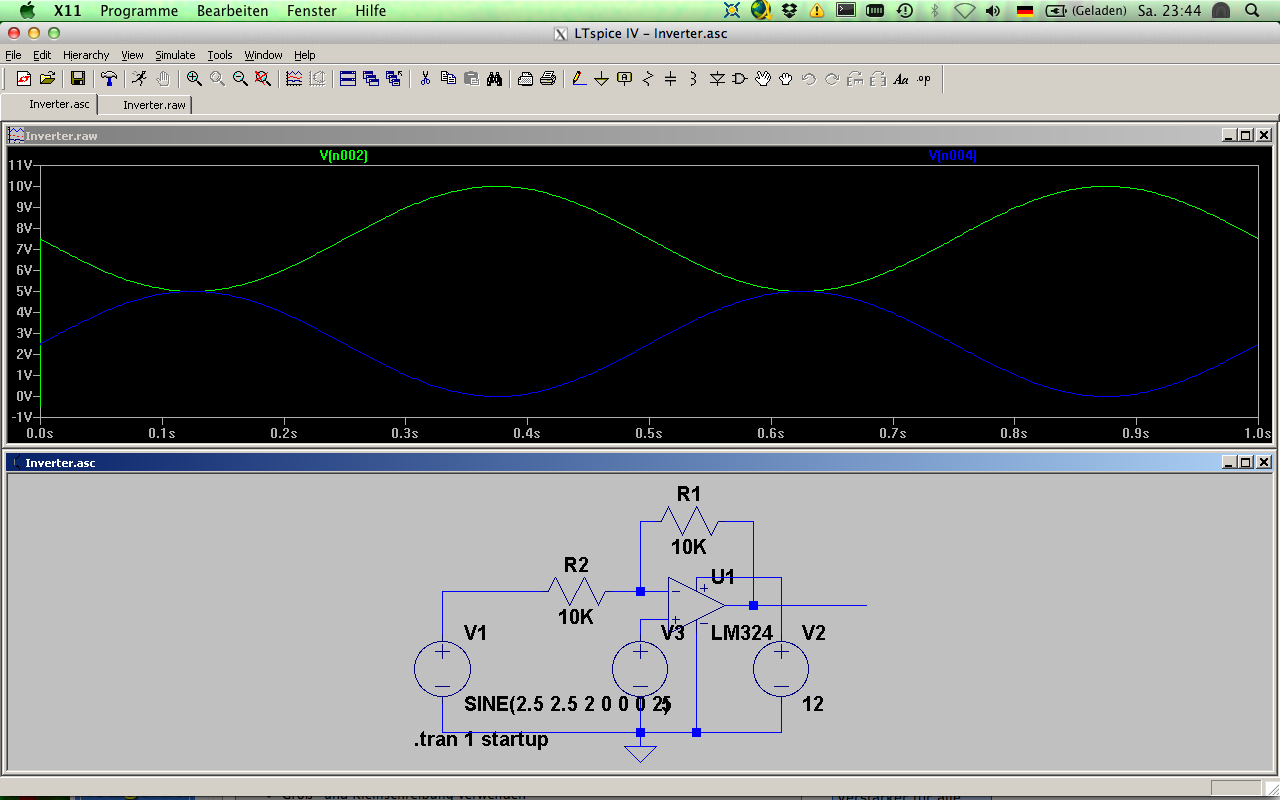The image size is (1280, 800).
Task: Click the U1 op-amp triangle symbol
Action: 696,604
